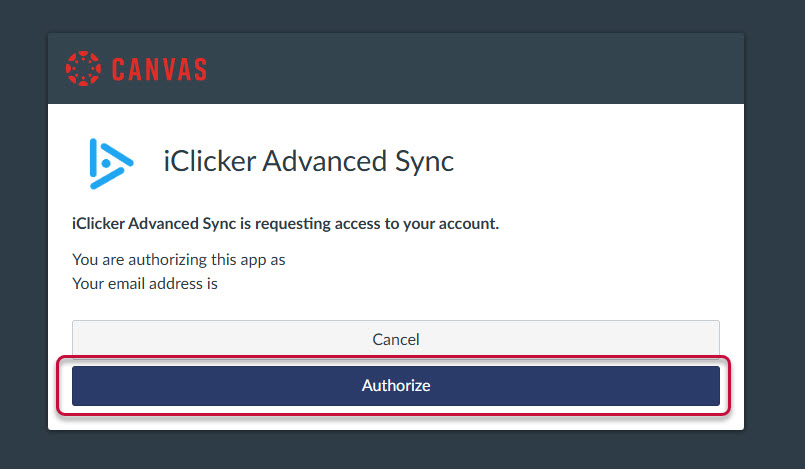Click the iClicker play-arrow logo icon
This screenshot has width=805, height=469.
[x=111, y=163]
